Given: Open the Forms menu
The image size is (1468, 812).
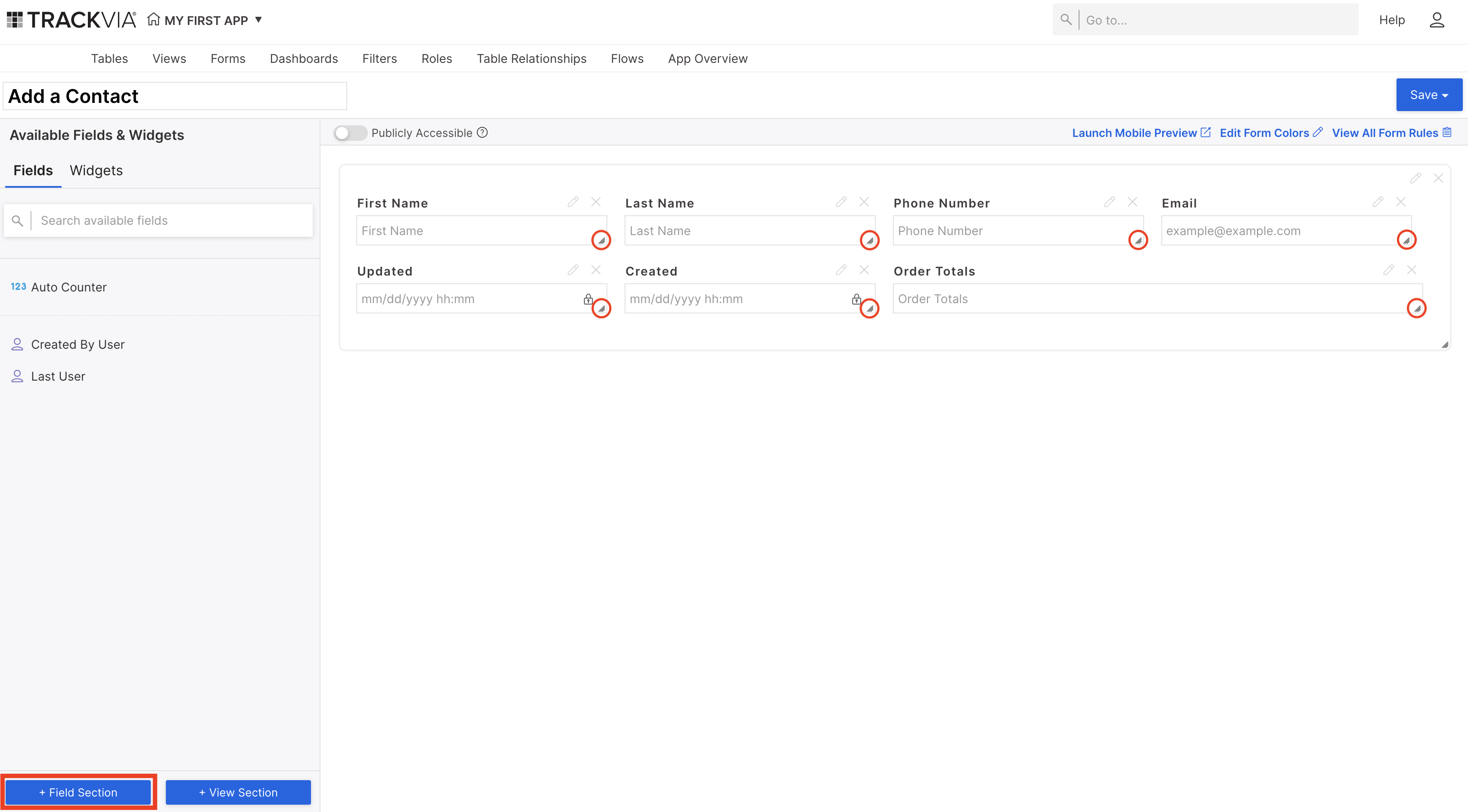Looking at the screenshot, I should tap(228, 59).
